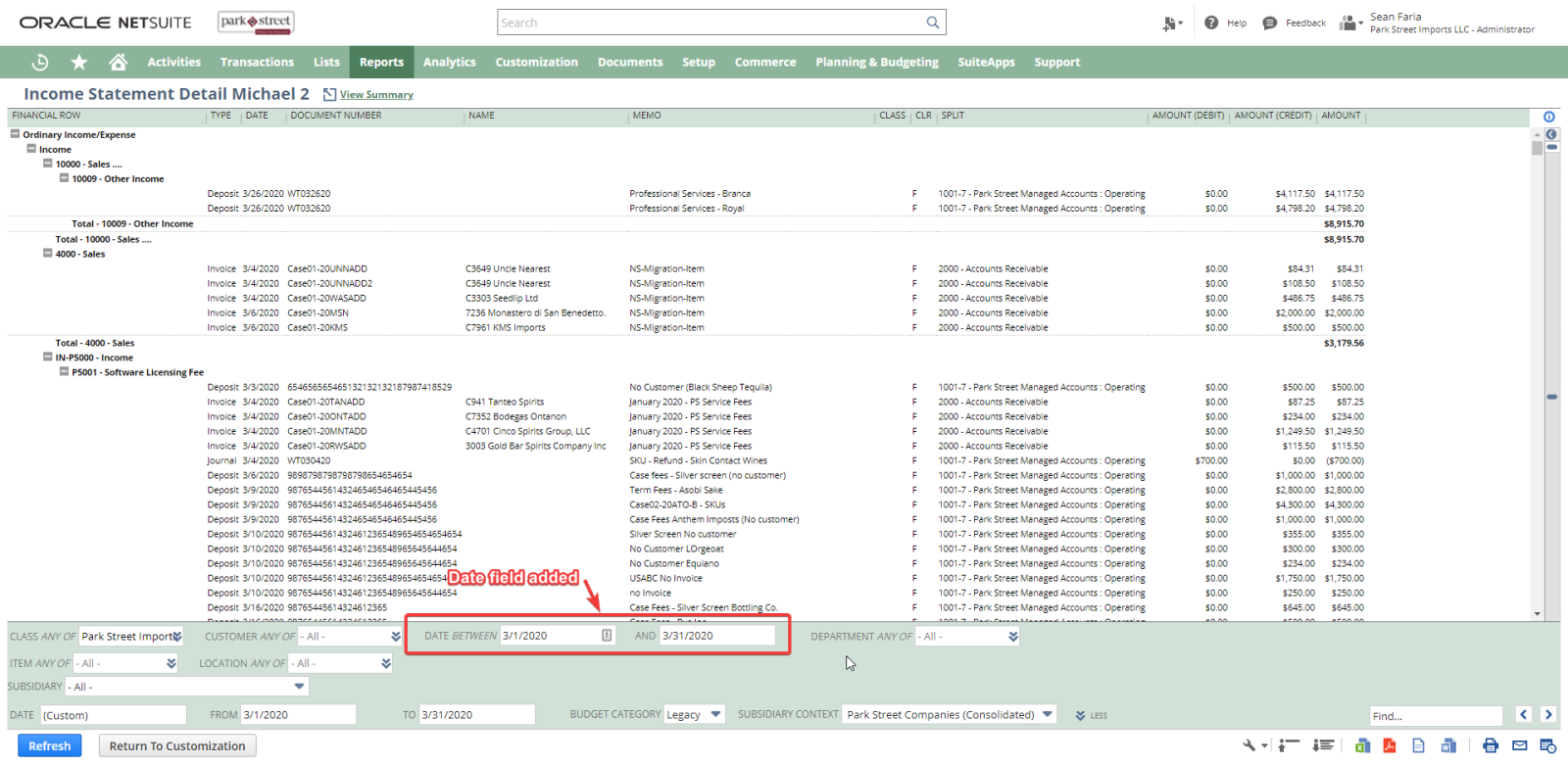Click the Help question mark icon

point(1211,23)
